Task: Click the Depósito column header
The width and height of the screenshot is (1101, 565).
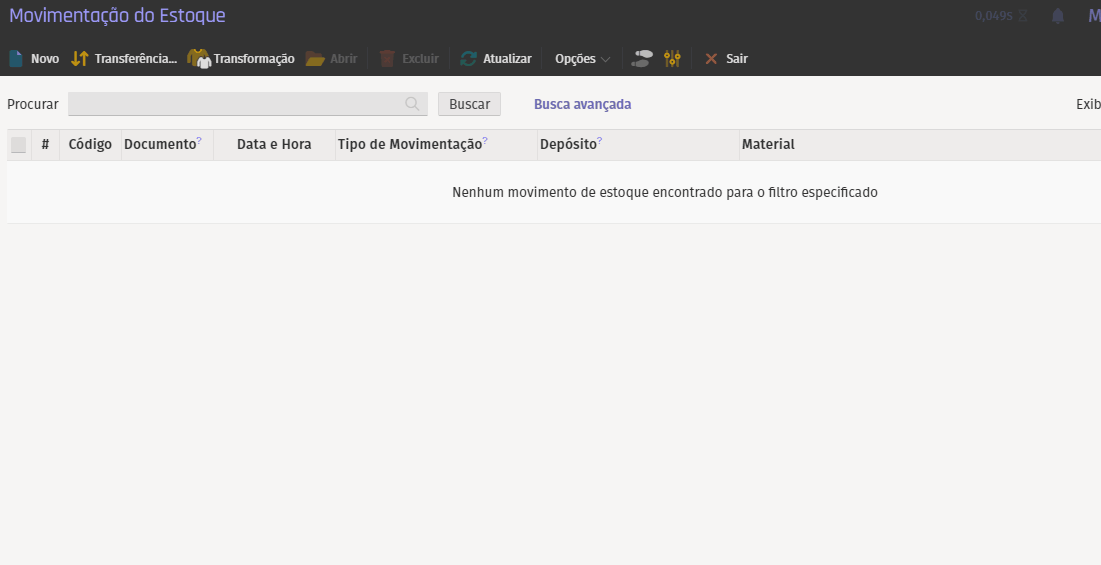Action: (568, 144)
